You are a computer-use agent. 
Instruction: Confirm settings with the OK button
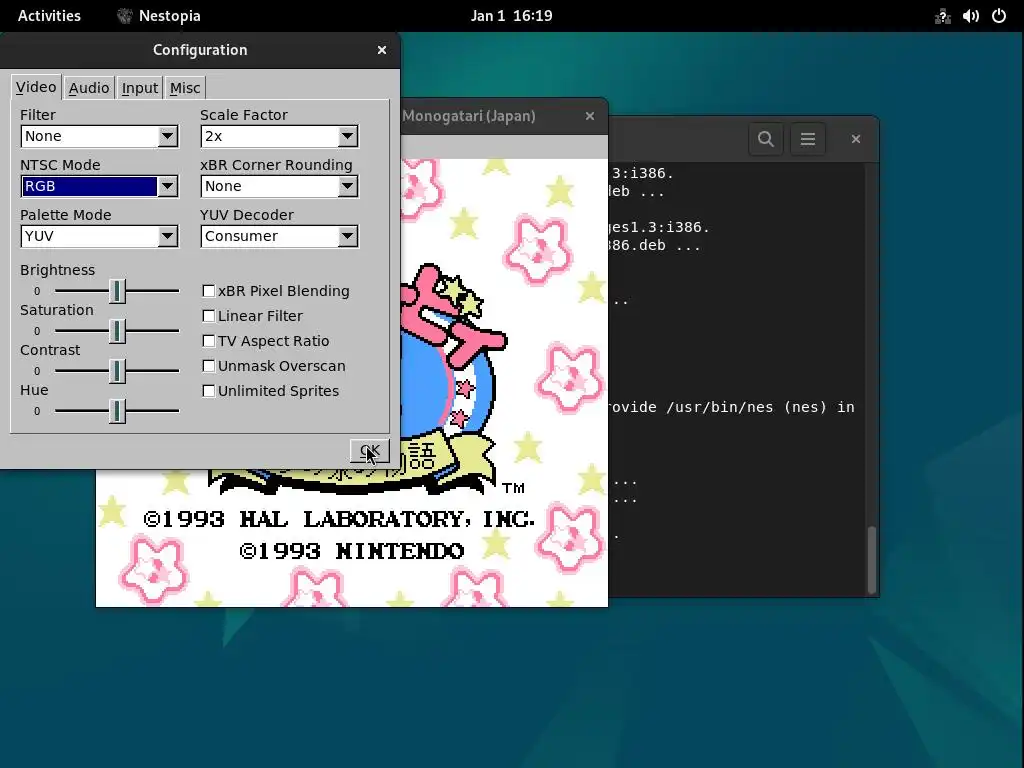[370, 451]
